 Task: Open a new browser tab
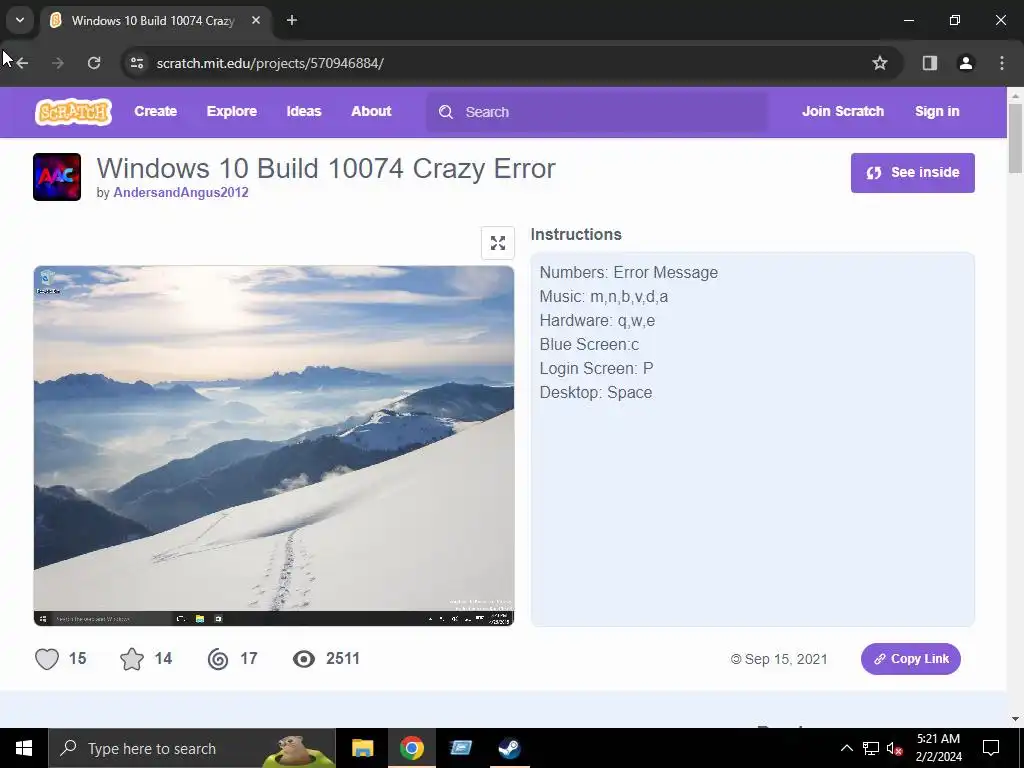[x=292, y=20]
